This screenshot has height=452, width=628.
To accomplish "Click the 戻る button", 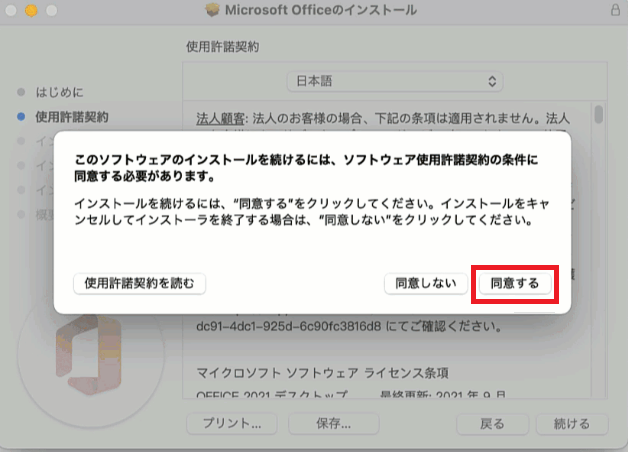I will click(x=492, y=424).
